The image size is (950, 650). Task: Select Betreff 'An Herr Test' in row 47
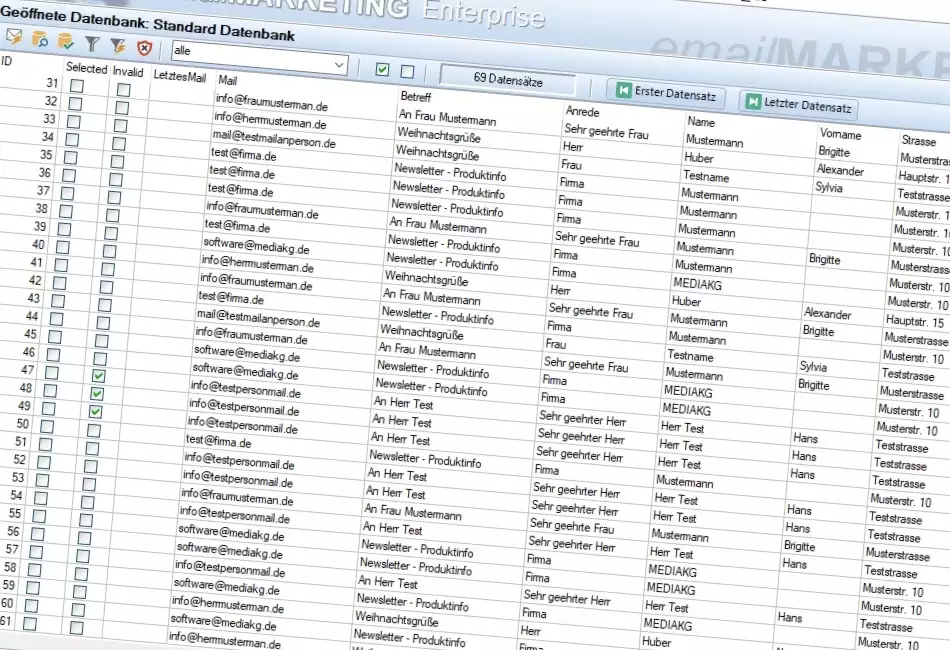pos(403,403)
